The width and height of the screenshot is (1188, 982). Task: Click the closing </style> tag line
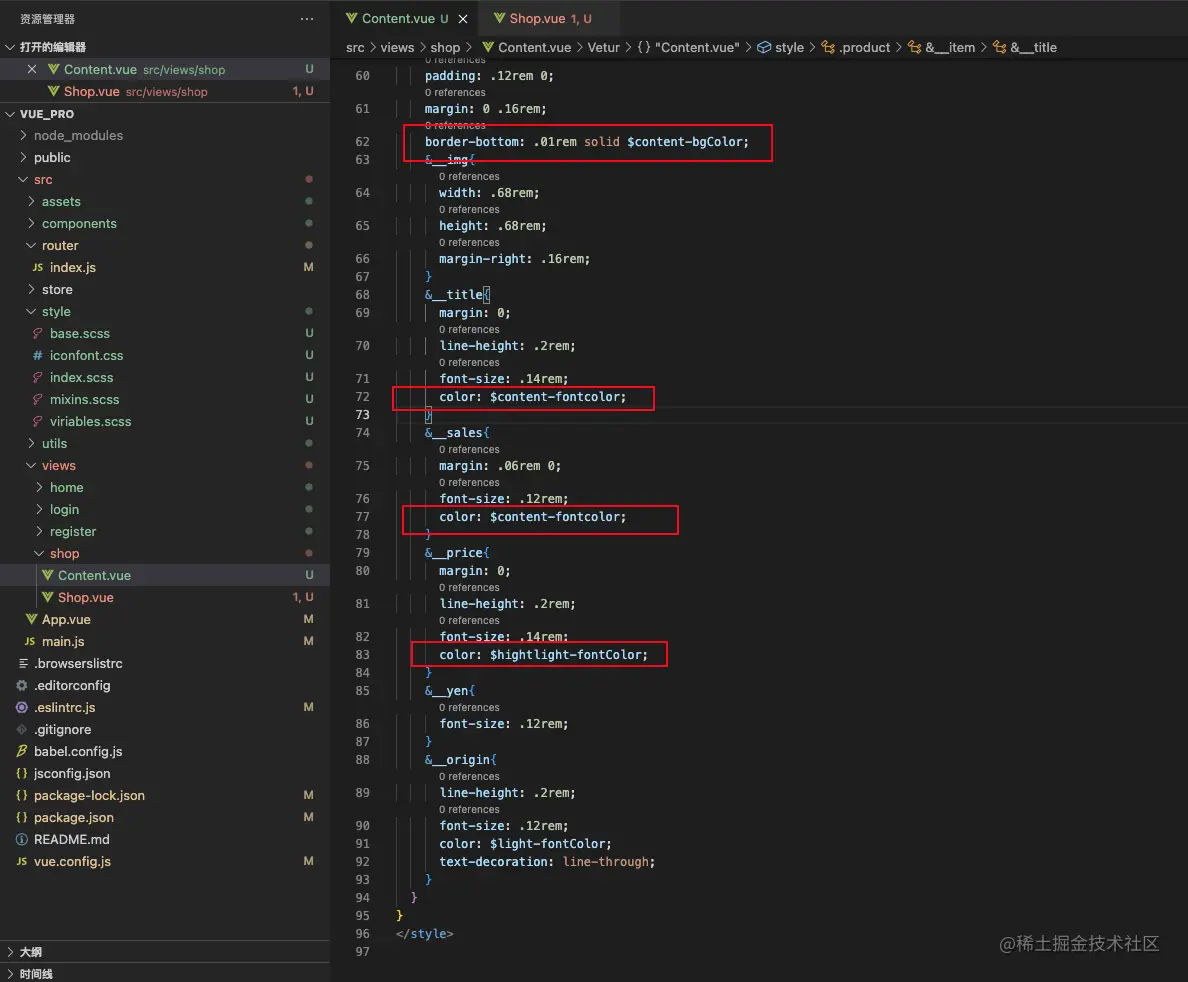tap(424, 934)
